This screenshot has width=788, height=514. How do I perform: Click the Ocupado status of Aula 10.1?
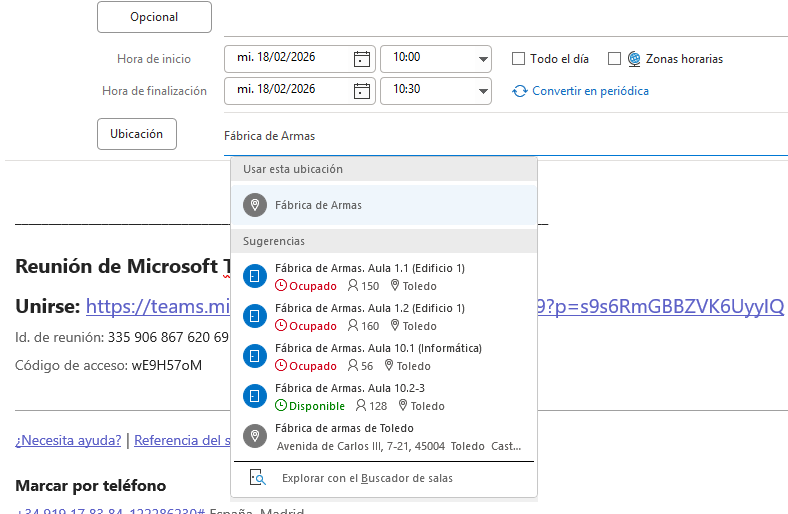[x=306, y=366]
